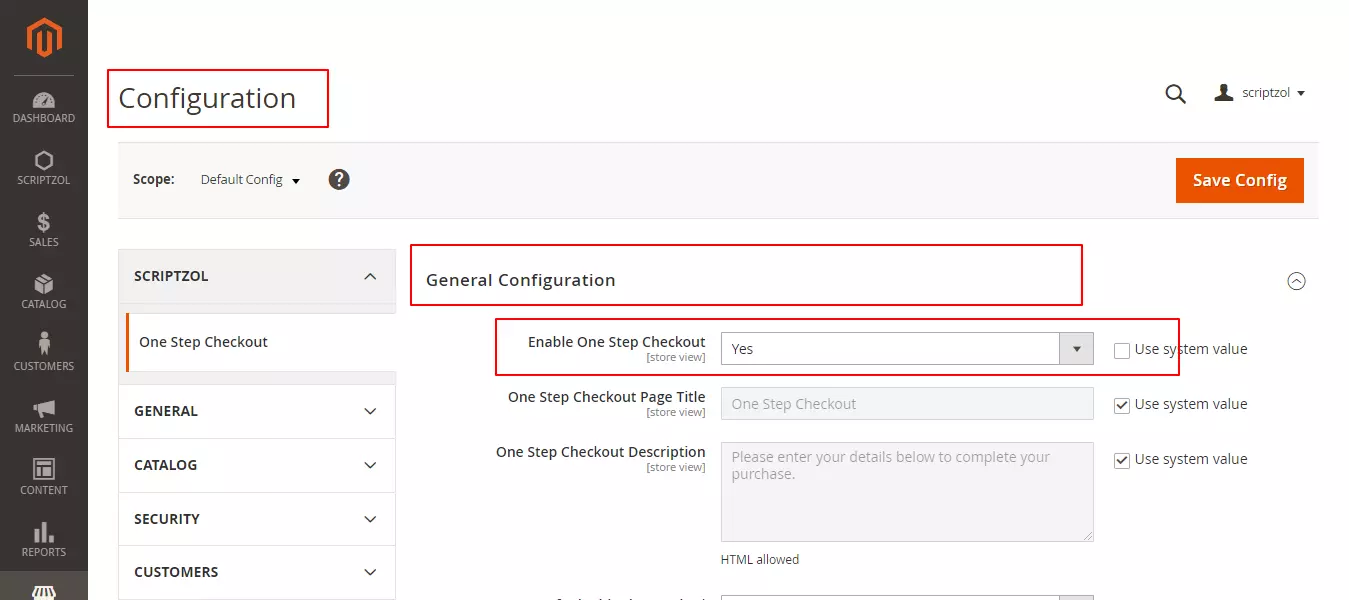
Task: Select the One Step Checkout tab
Action: (x=260, y=342)
